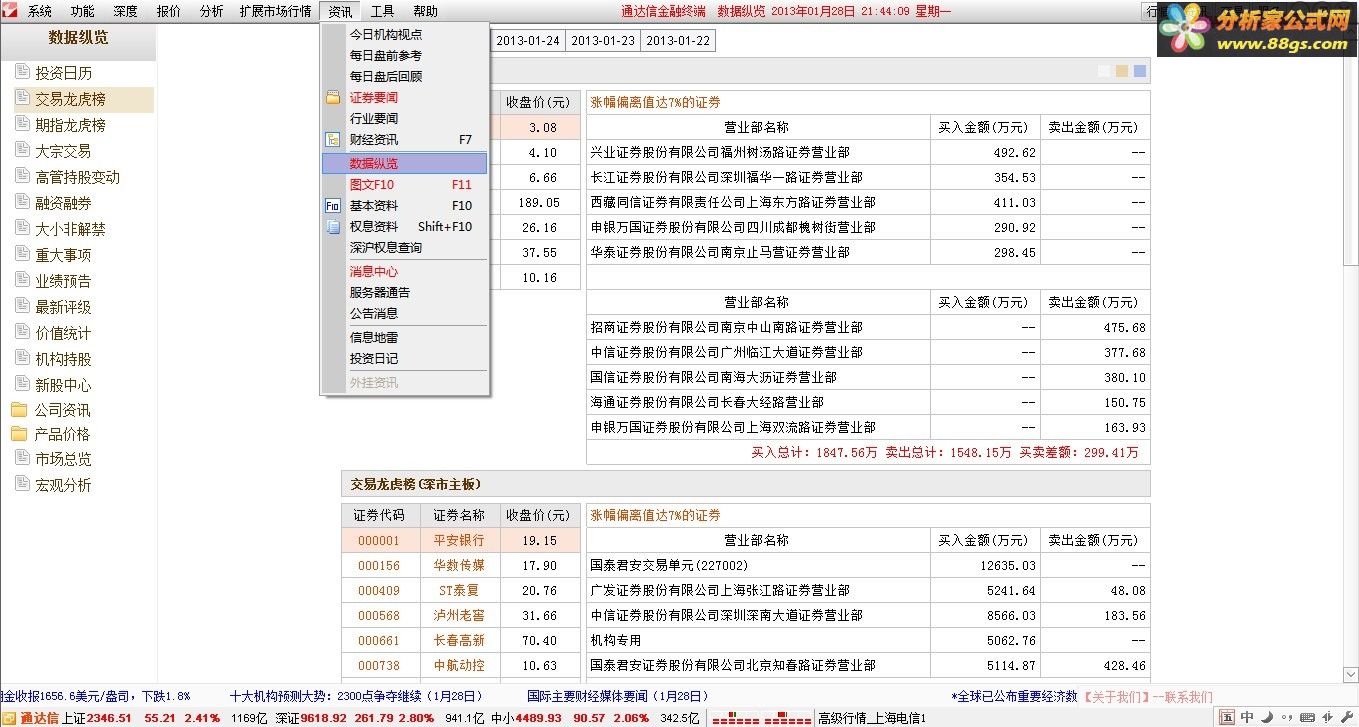Open 新股中心 in the sidebar

click(63, 385)
